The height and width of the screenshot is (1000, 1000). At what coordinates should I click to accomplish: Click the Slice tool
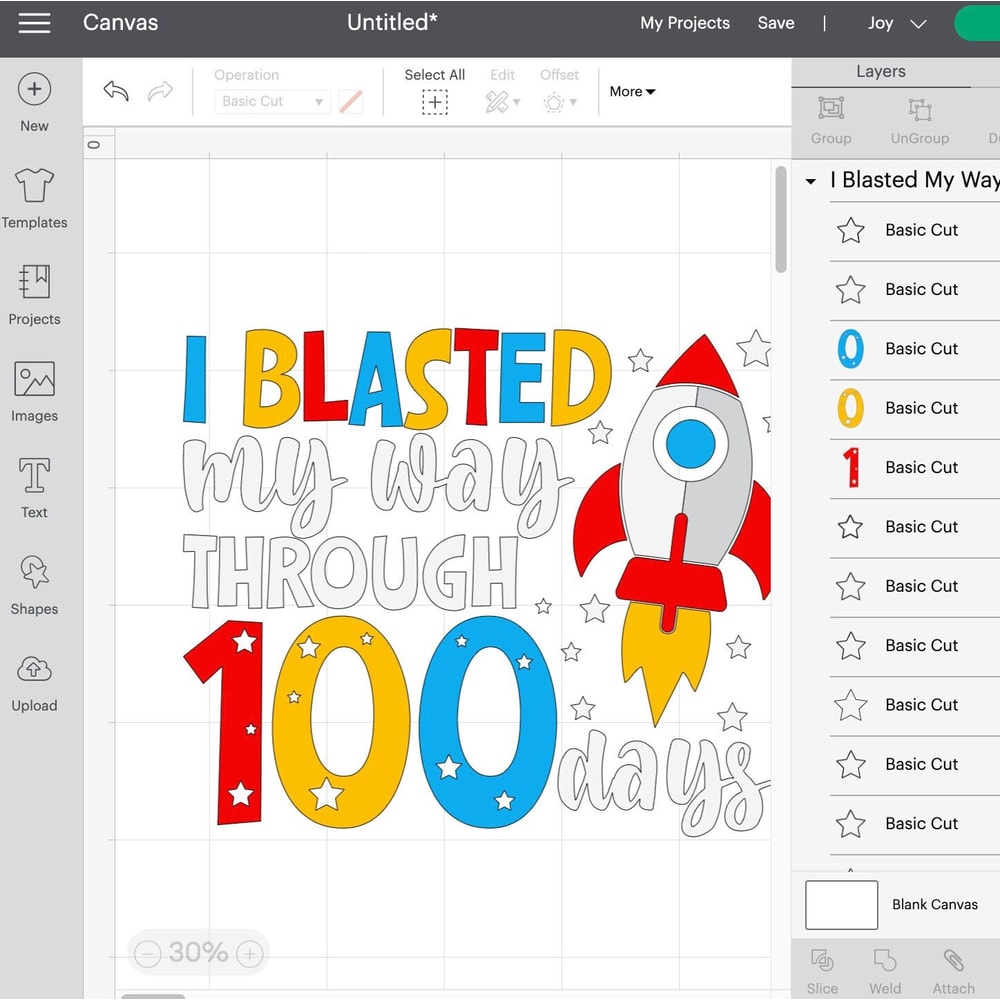(822, 968)
